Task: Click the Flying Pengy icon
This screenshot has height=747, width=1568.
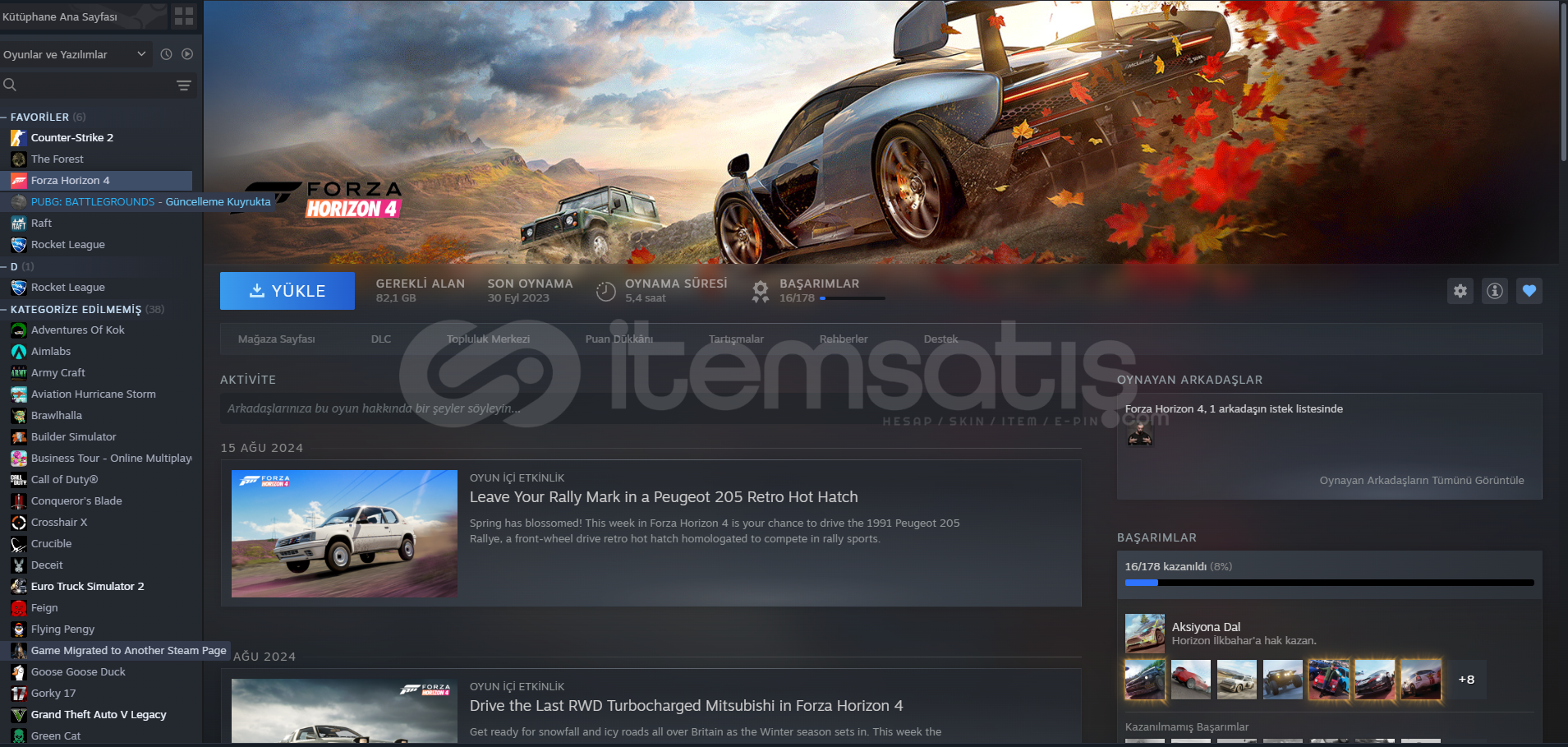Action: pos(19,629)
